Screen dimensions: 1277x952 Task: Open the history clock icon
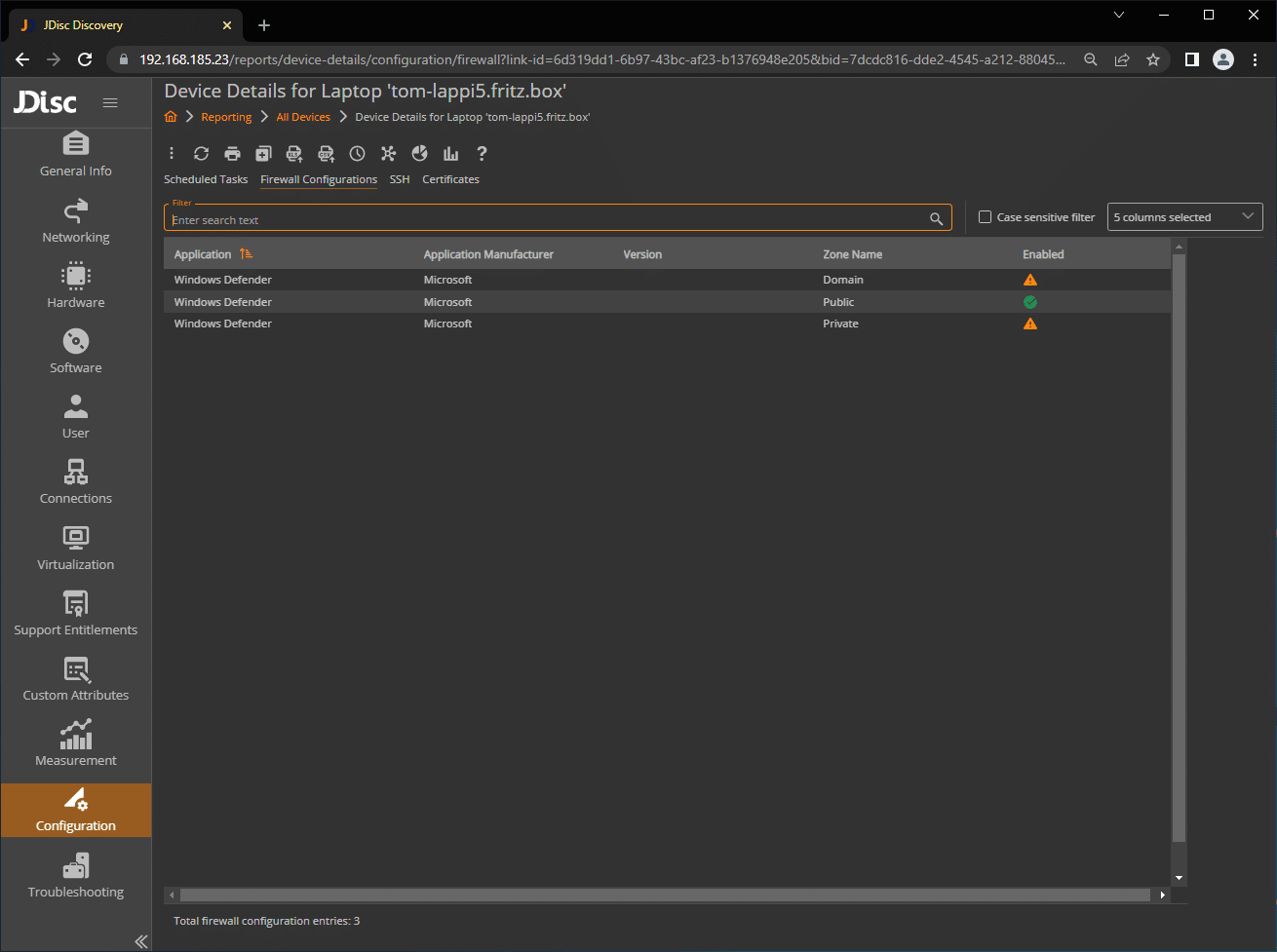(x=357, y=154)
